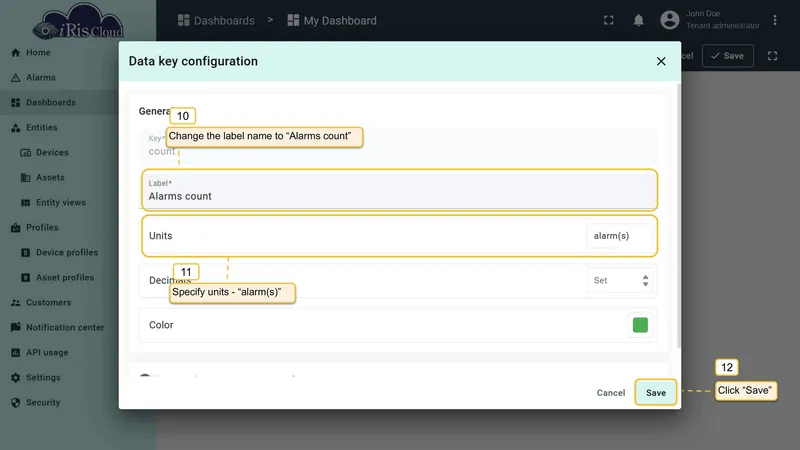Click the Label input field
800x450 pixels.
coord(399,190)
